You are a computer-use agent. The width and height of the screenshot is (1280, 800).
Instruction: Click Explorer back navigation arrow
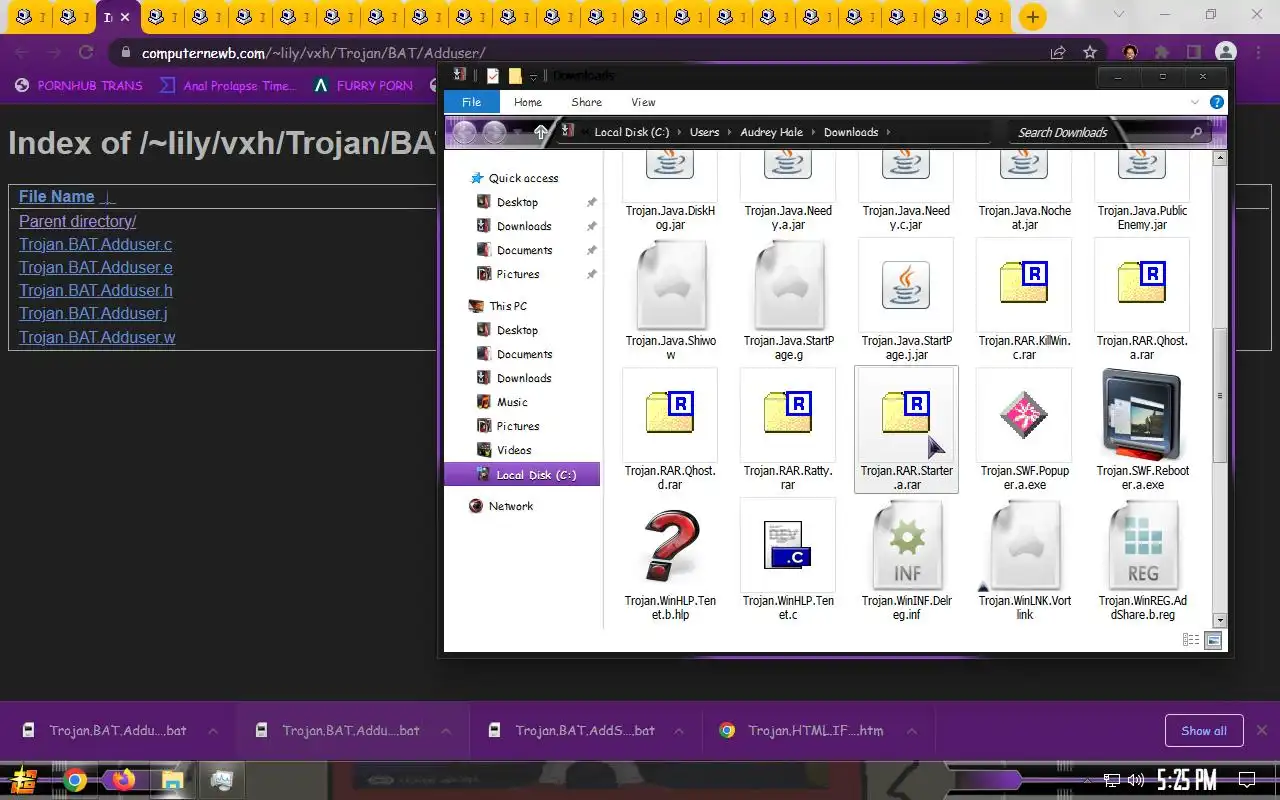(465, 132)
